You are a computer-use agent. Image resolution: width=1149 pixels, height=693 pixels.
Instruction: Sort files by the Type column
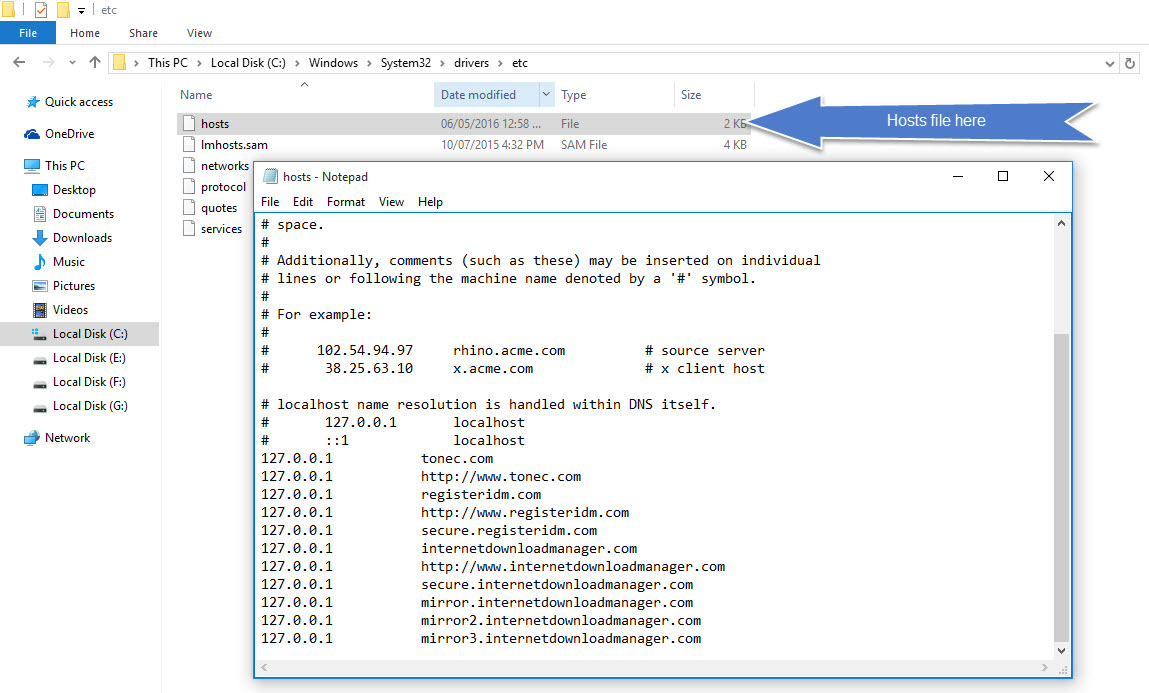point(574,94)
